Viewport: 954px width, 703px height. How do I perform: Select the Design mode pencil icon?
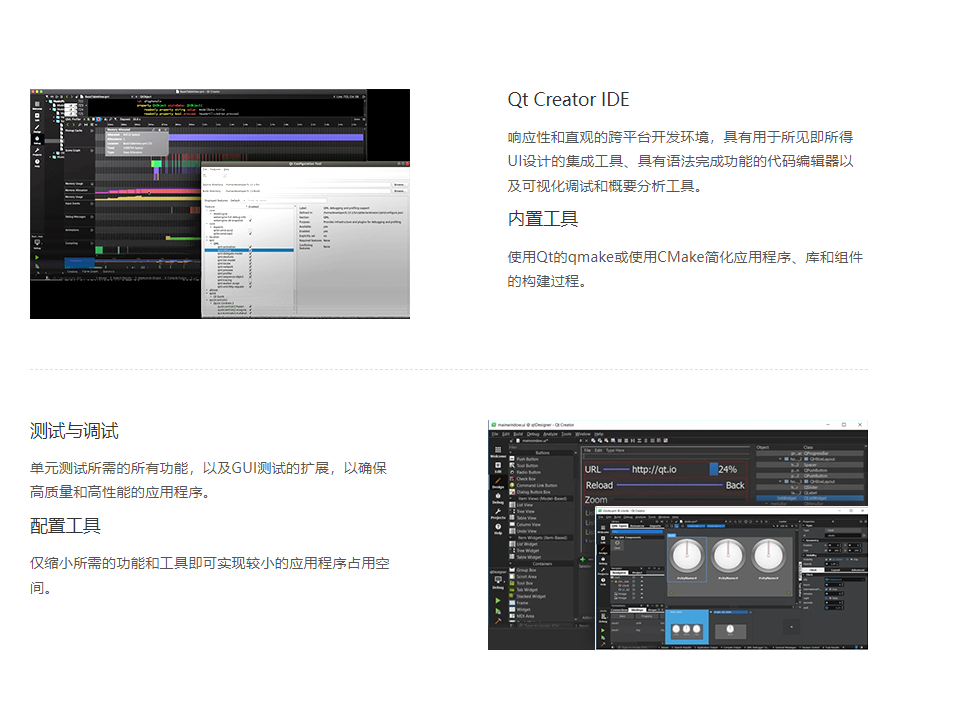tap(497, 482)
